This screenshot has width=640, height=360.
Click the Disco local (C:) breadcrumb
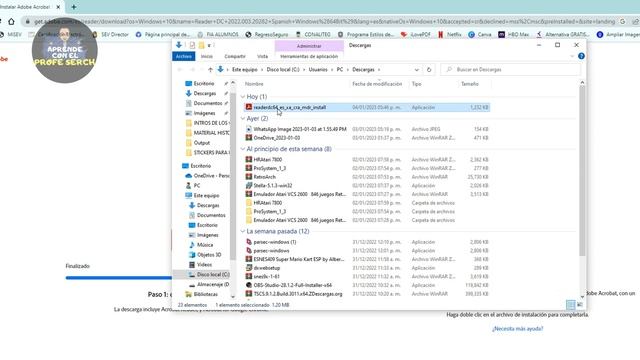tap(283, 70)
